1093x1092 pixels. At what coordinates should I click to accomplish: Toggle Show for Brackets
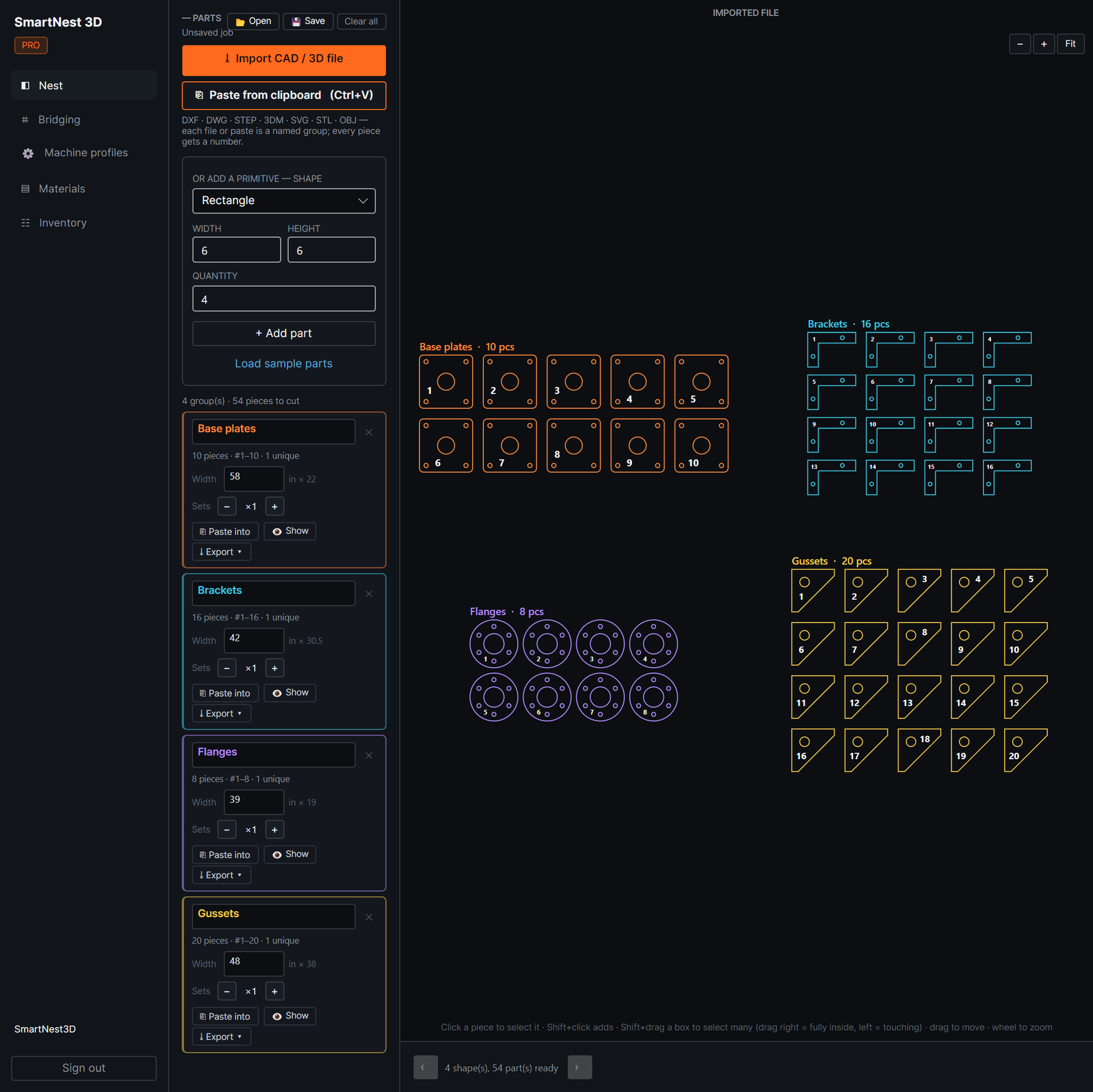point(290,693)
